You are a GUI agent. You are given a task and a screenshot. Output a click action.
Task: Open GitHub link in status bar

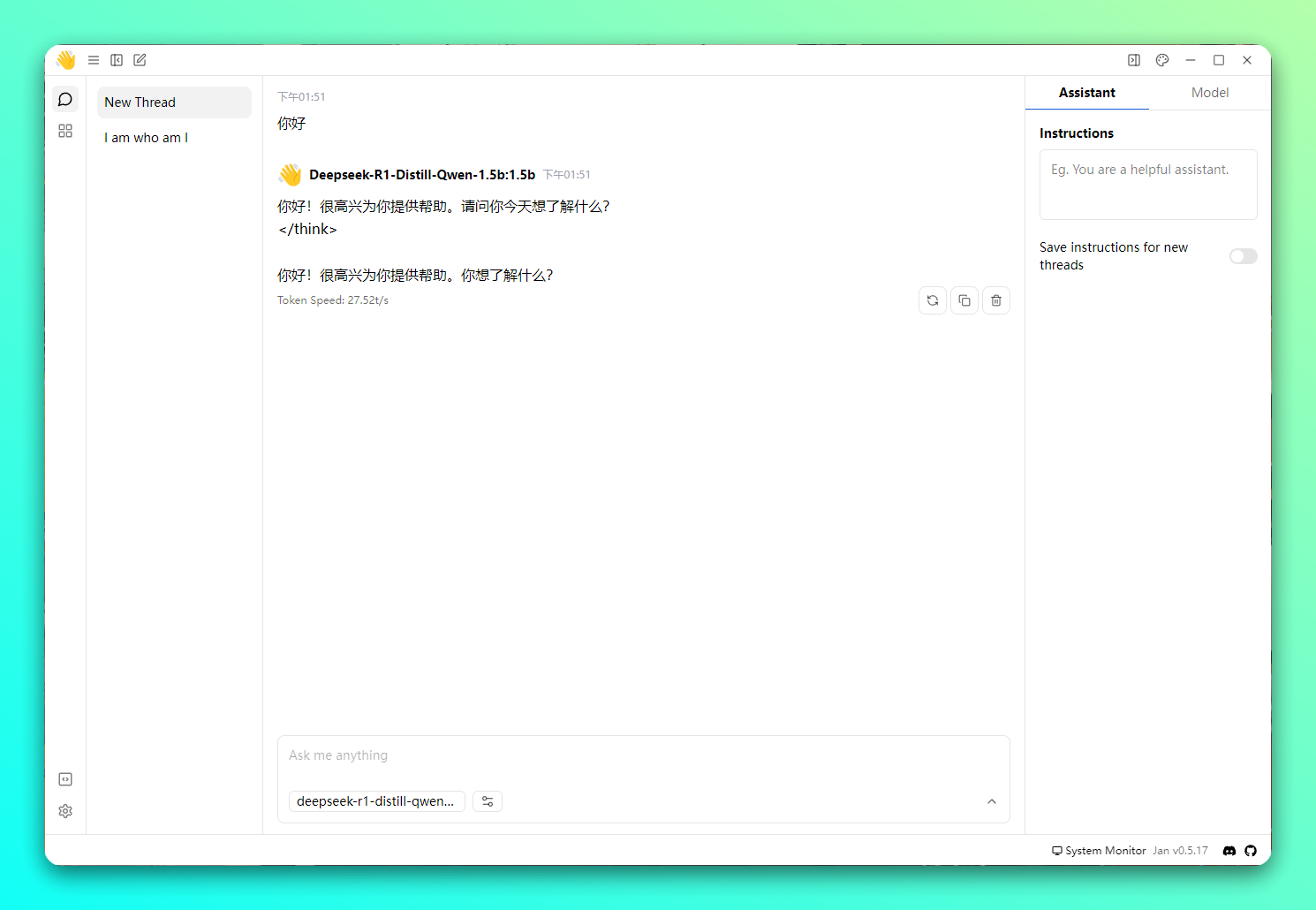(1251, 851)
